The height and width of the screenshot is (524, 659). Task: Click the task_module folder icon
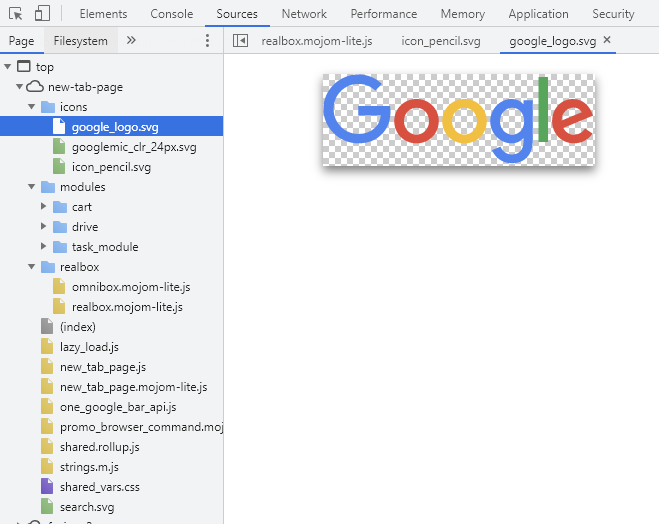coord(60,247)
